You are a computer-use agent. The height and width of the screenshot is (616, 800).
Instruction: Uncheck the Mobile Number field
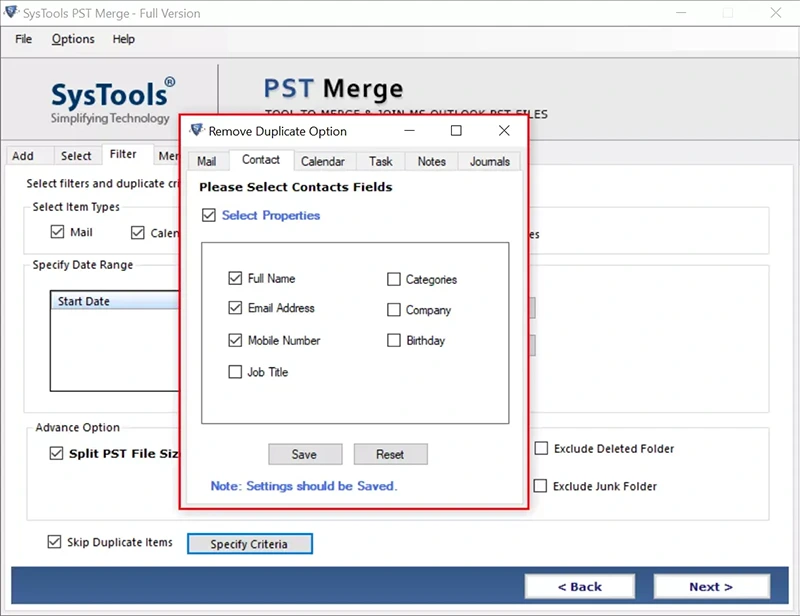pyautogui.click(x=235, y=340)
